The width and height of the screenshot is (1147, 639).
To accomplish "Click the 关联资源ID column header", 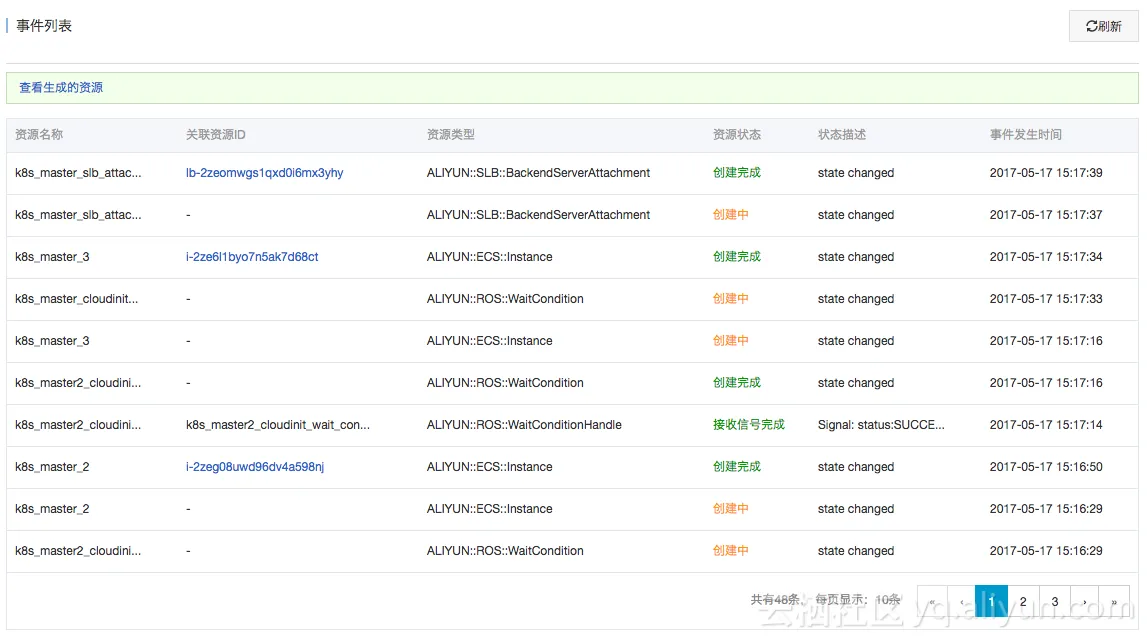I will click(215, 135).
